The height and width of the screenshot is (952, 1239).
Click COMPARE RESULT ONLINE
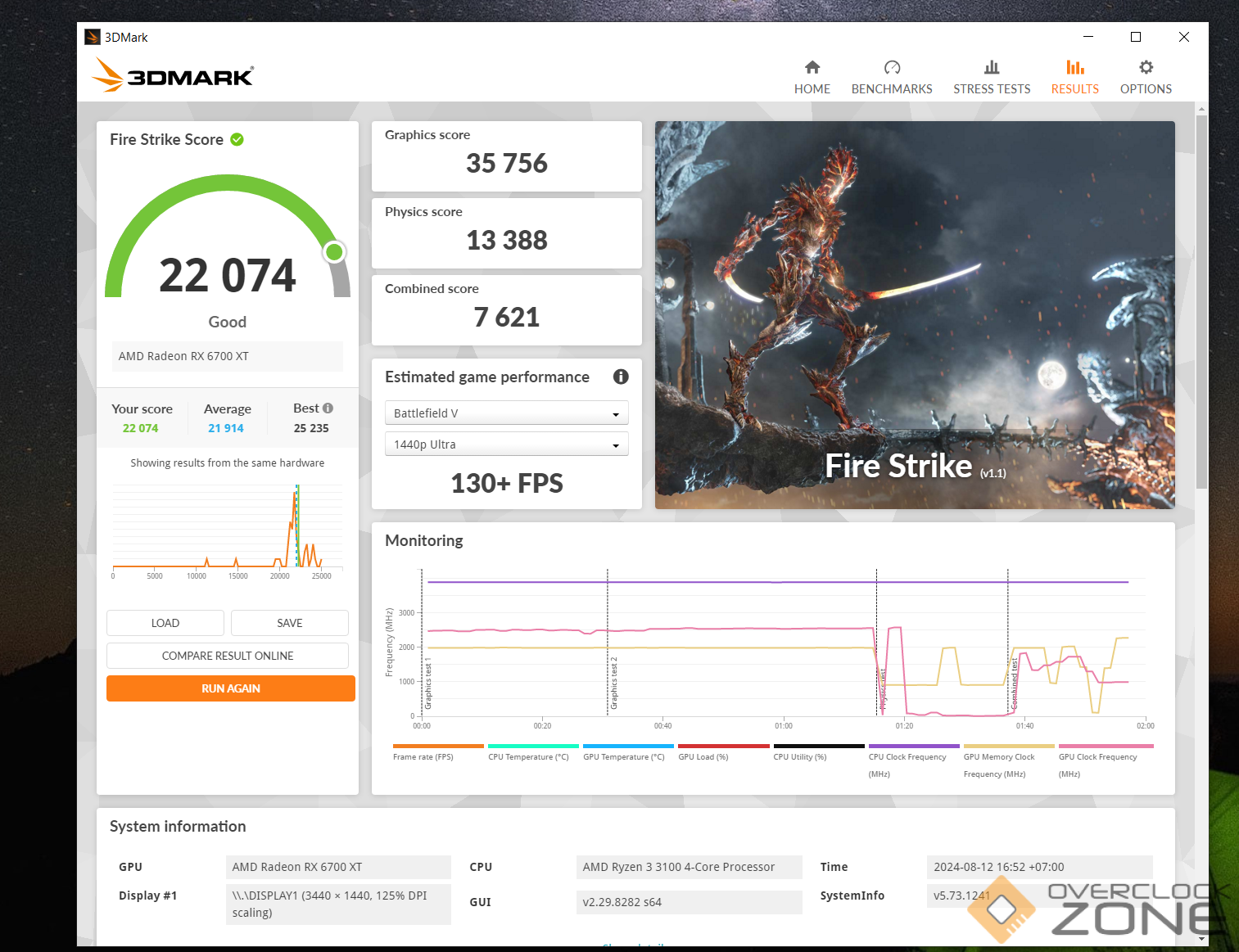[x=228, y=656]
